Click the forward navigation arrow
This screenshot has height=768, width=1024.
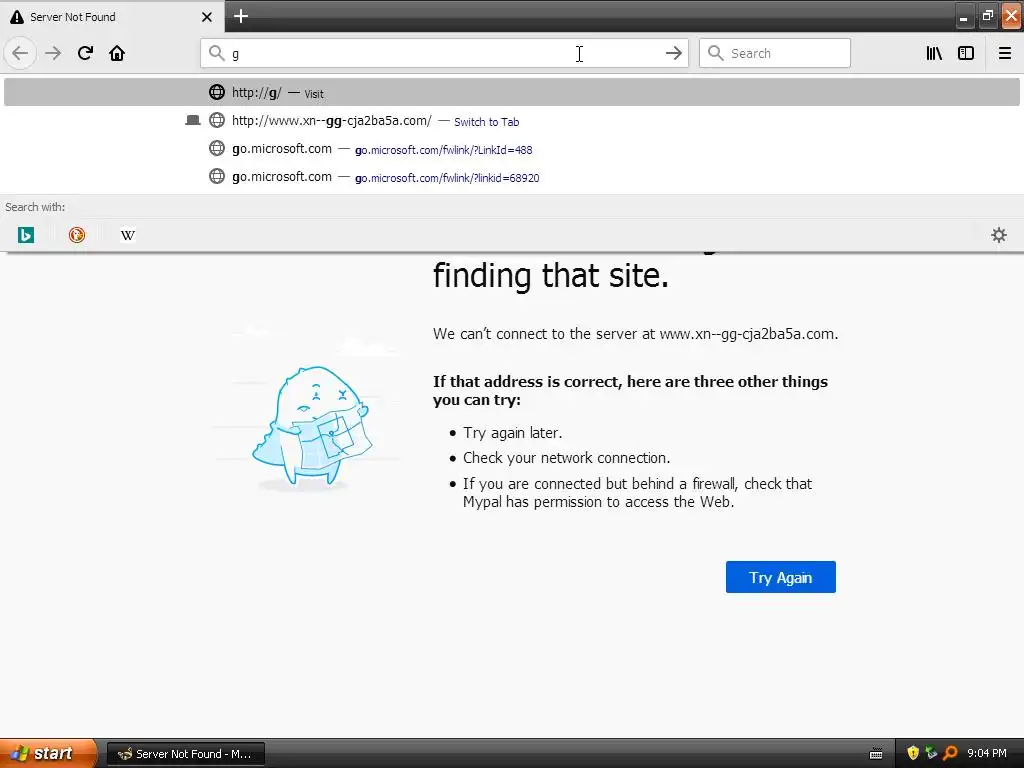pos(53,53)
